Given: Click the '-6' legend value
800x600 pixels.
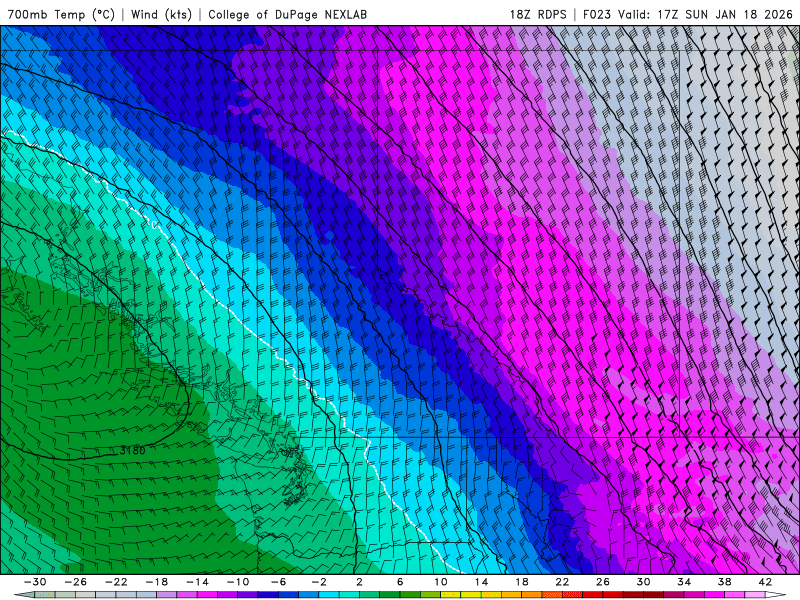Looking at the screenshot, I should [x=279, y=582].
